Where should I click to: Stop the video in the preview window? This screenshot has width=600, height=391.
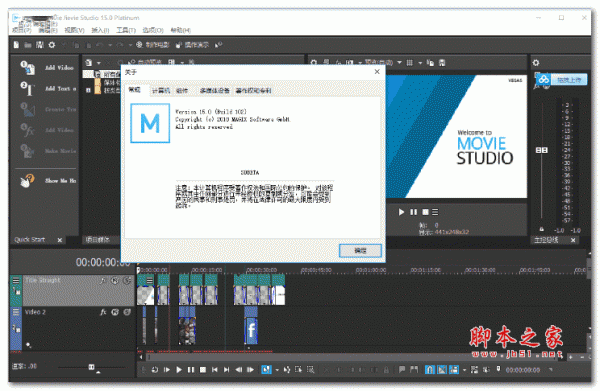pos(425,212)
